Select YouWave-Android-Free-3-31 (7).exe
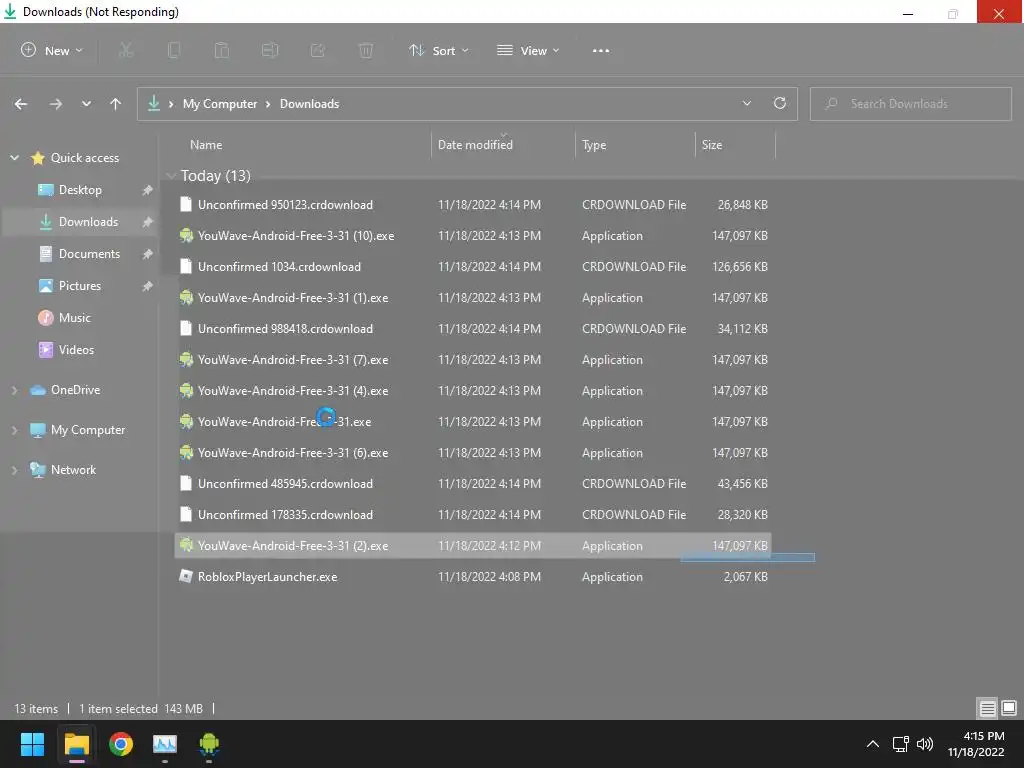 [473, 360]
